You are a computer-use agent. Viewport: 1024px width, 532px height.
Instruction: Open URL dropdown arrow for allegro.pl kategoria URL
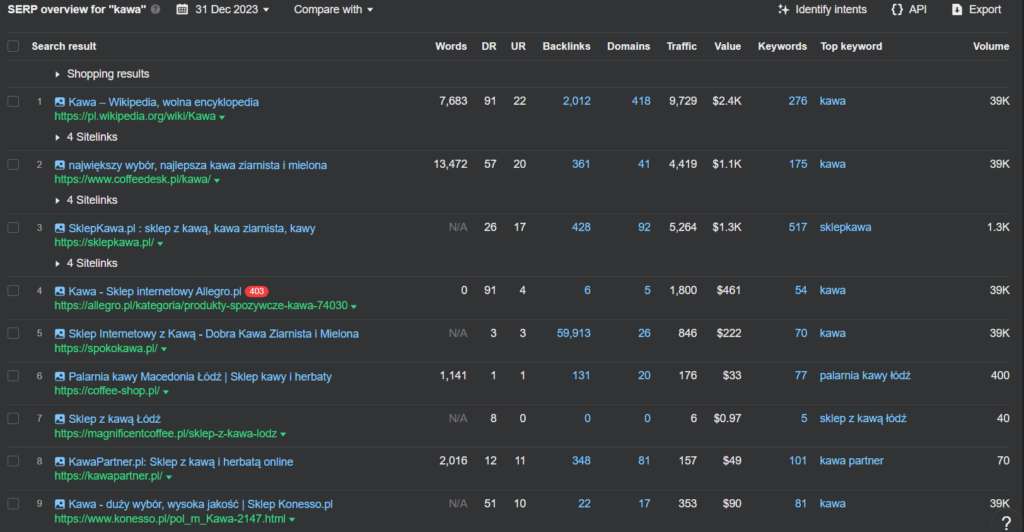click(354, 307)
